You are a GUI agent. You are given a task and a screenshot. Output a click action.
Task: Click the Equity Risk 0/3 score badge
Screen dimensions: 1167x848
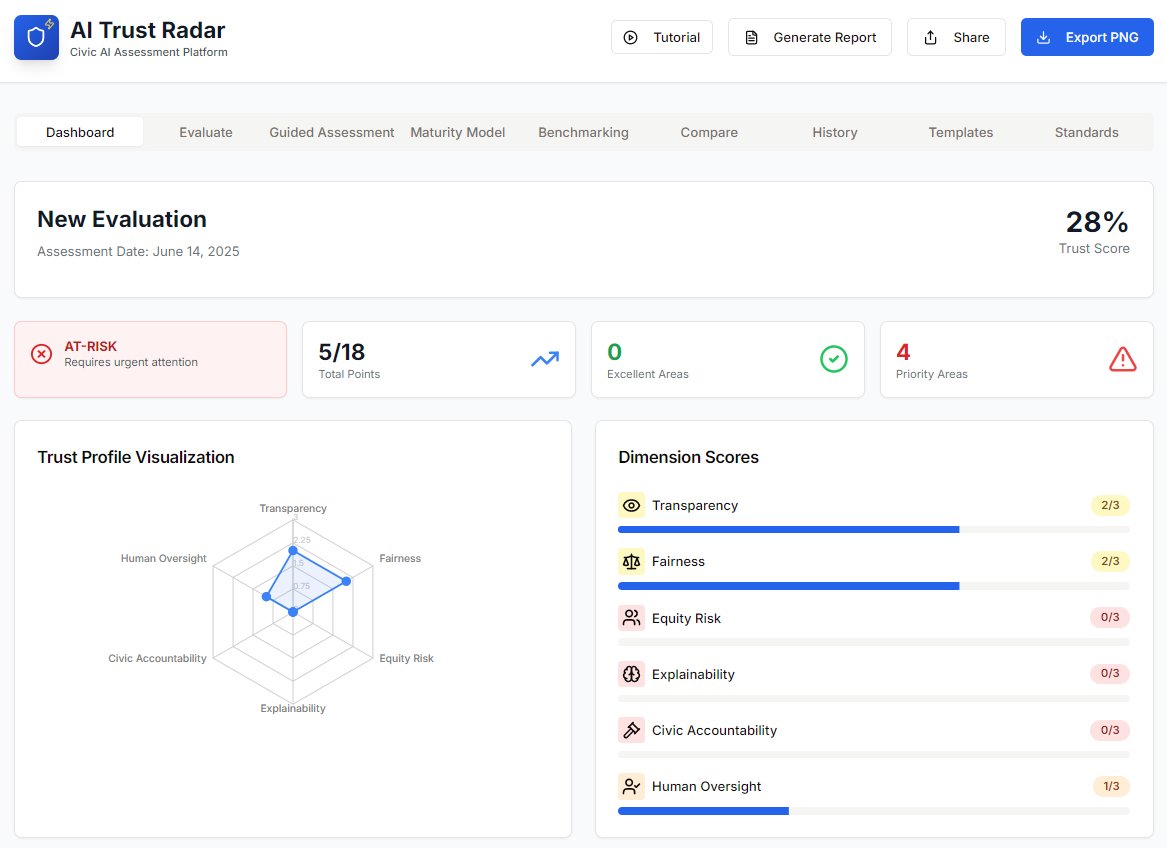pos(1110,617)
